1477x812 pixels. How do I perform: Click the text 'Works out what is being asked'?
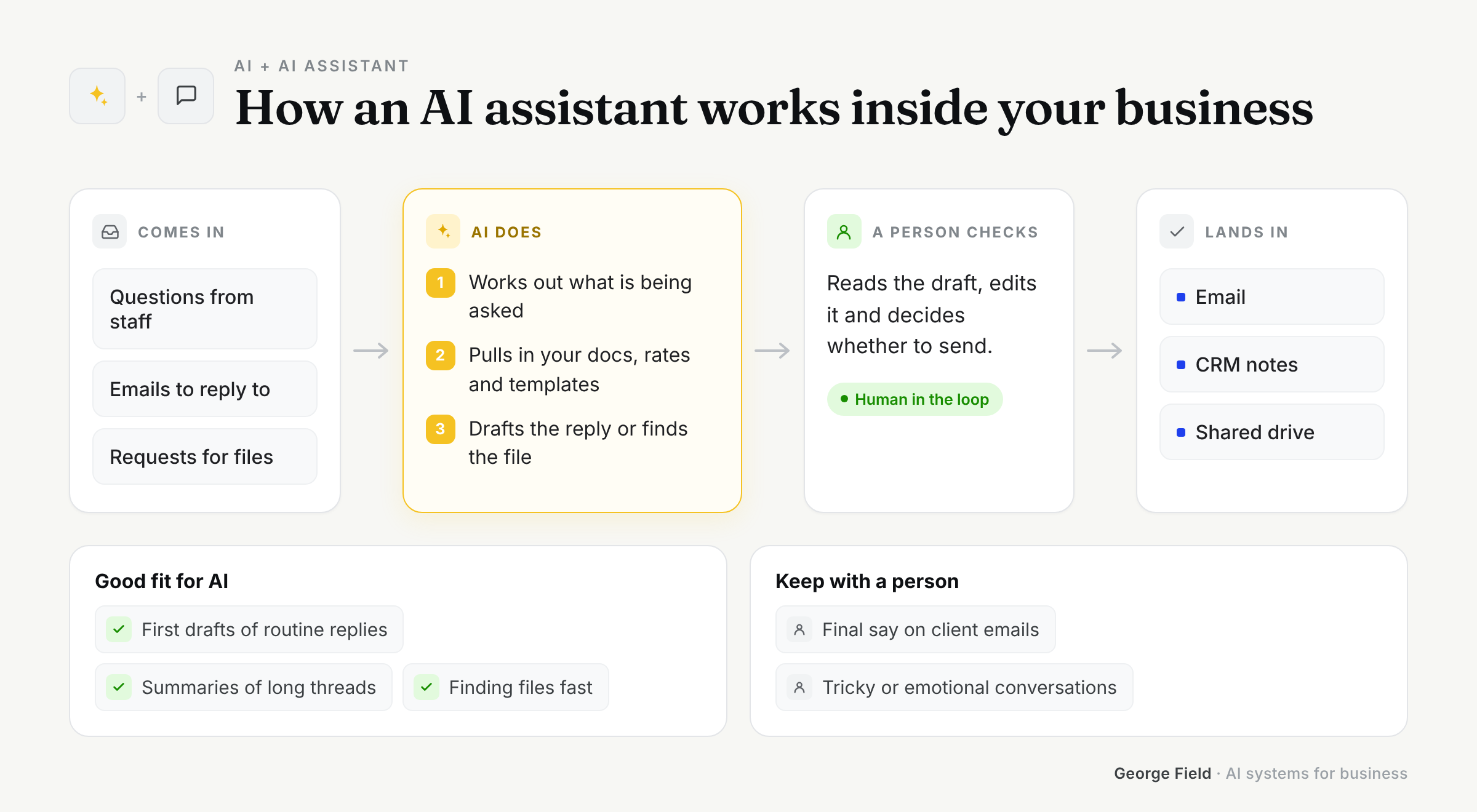click(580, 297)
